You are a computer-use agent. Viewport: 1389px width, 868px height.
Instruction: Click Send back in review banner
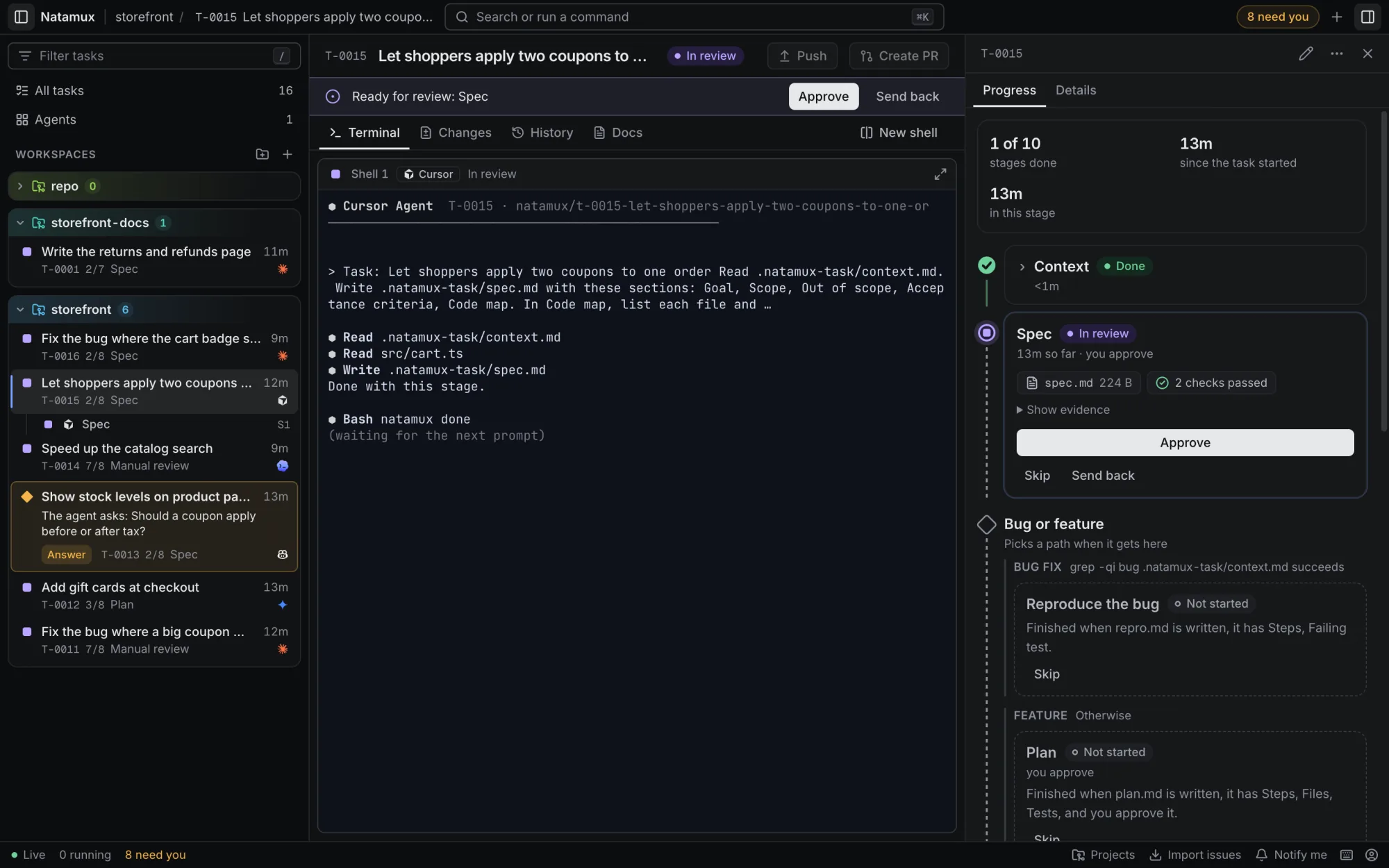tap(907, 97)
